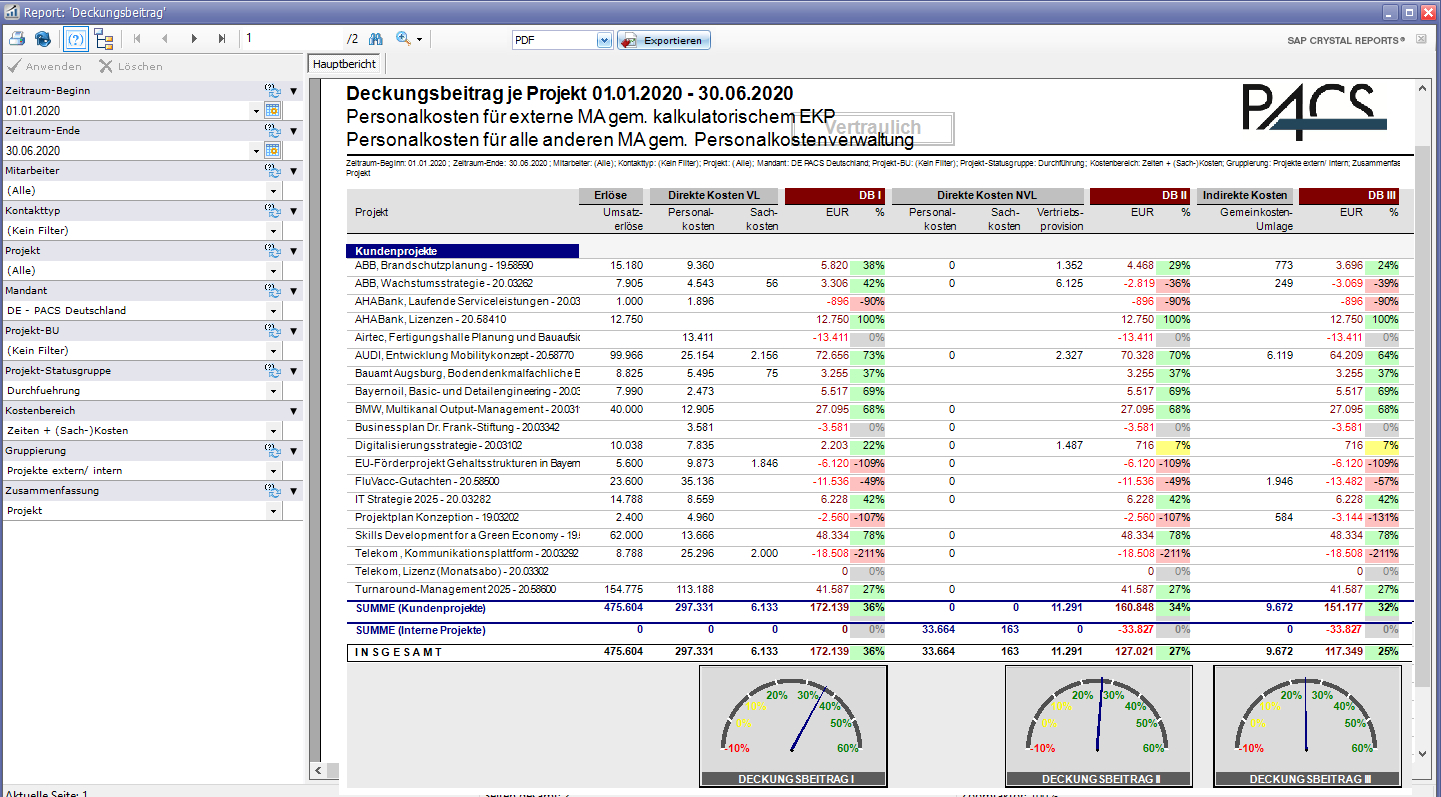Select the Turnaround-Management 2025 row

tap(875, 590)
